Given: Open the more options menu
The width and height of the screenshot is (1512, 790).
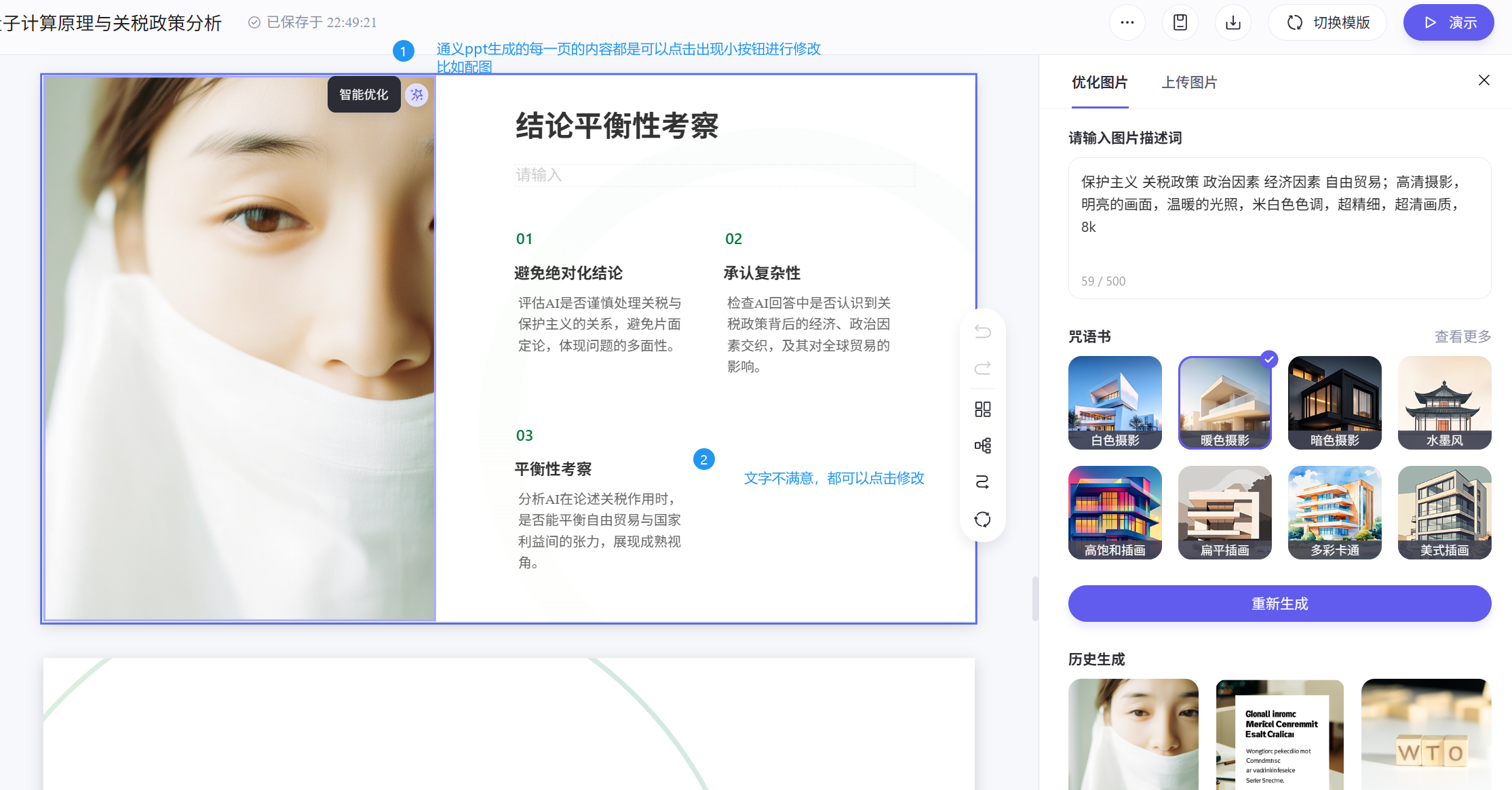Looking at the screenshot, I should click(x=1127, y=22).
